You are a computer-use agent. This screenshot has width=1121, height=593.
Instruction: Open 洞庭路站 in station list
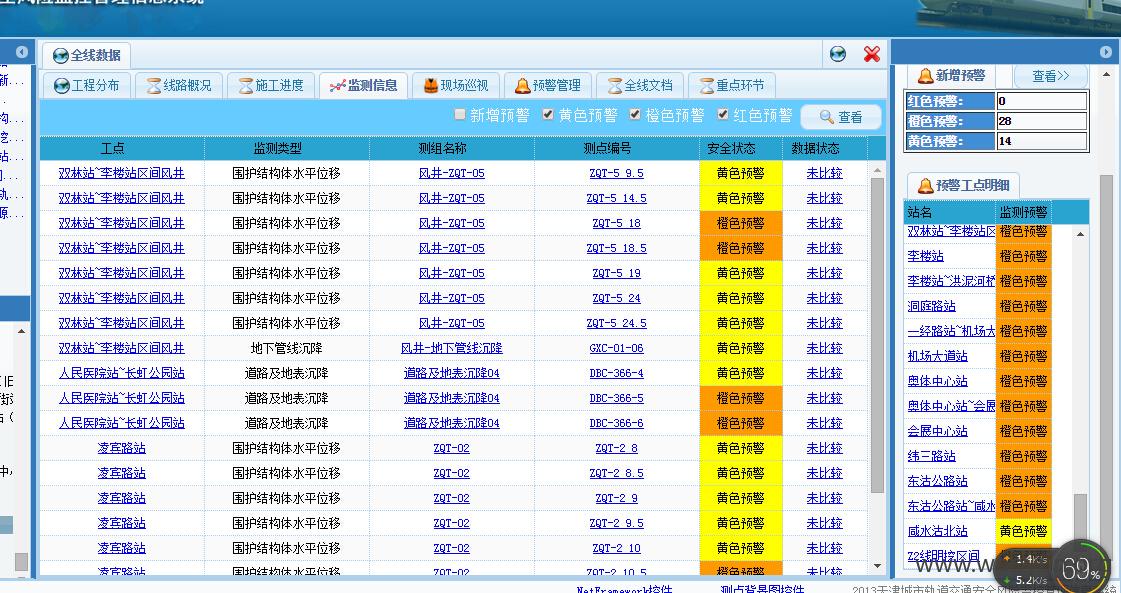coord(932,306)
